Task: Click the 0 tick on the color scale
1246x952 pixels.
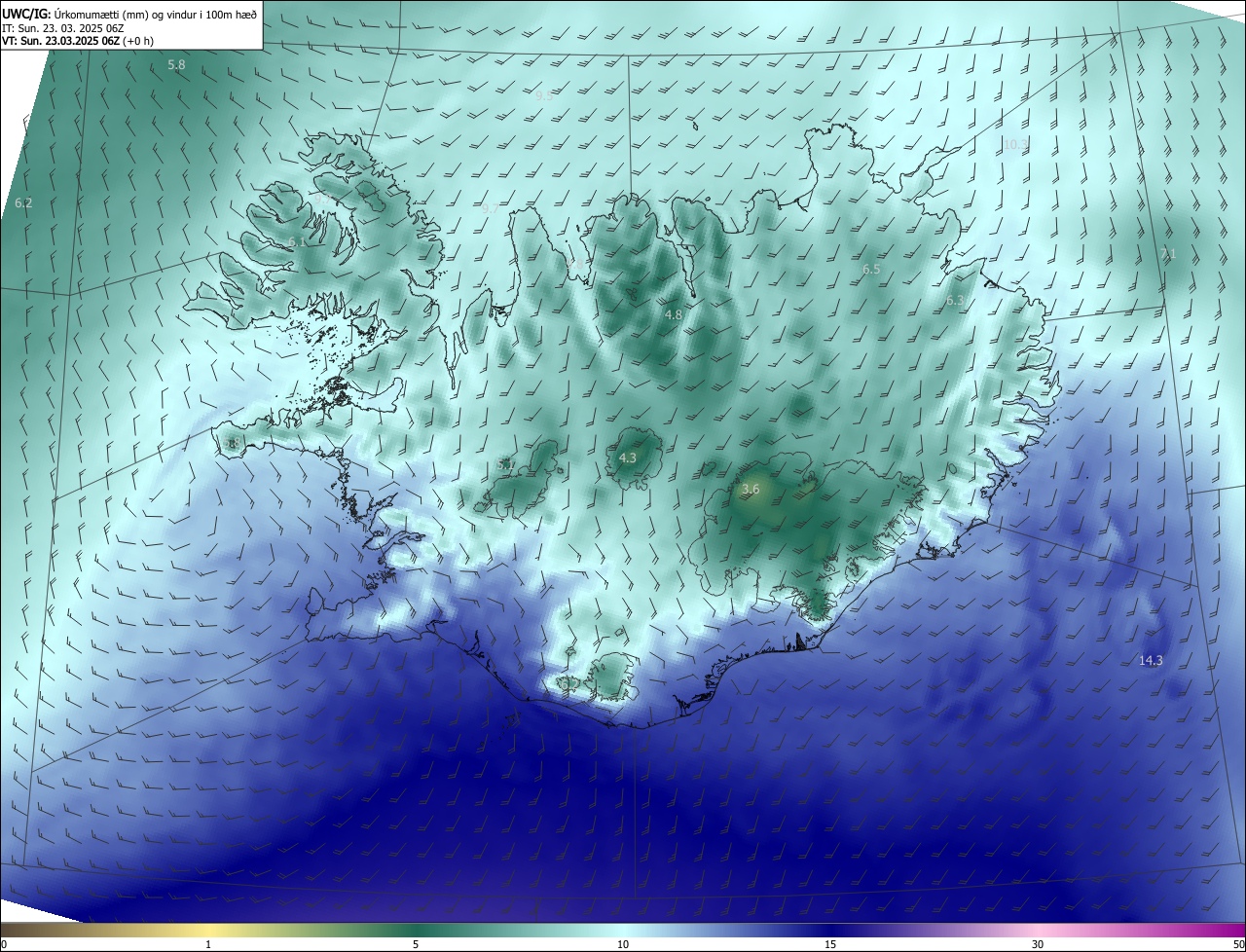Action: point(4,944)
